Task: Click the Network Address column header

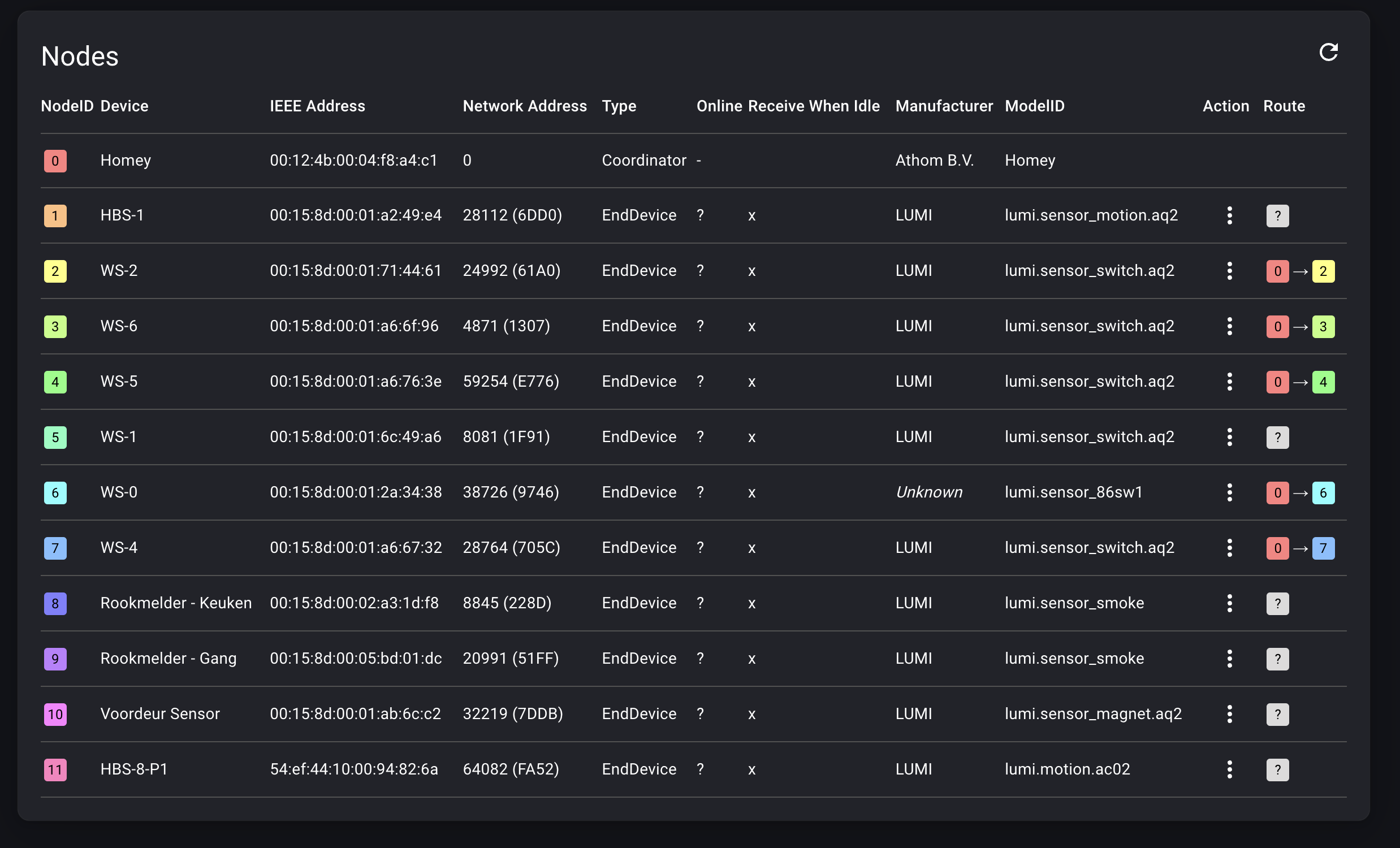Action: [x=524, y=106]
